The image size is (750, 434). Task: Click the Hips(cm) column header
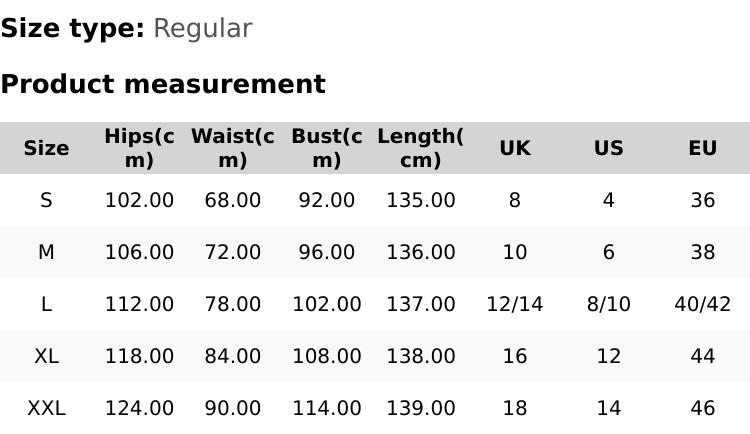139,148
